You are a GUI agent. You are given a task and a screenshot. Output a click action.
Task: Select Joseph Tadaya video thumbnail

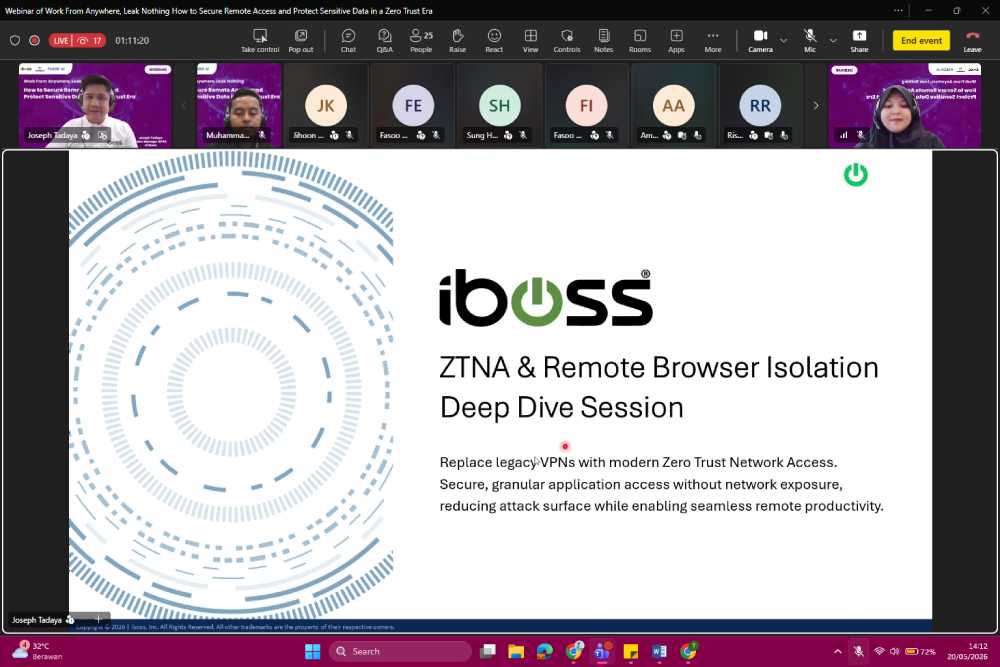pos(95,105)
